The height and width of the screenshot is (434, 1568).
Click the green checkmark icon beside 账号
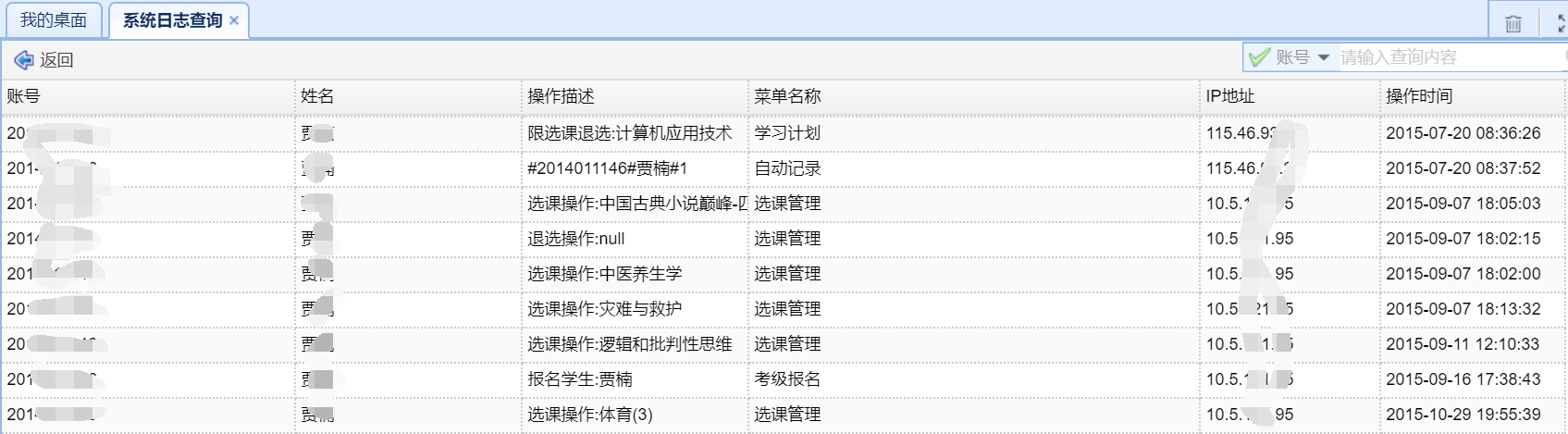pos(1259,57)
